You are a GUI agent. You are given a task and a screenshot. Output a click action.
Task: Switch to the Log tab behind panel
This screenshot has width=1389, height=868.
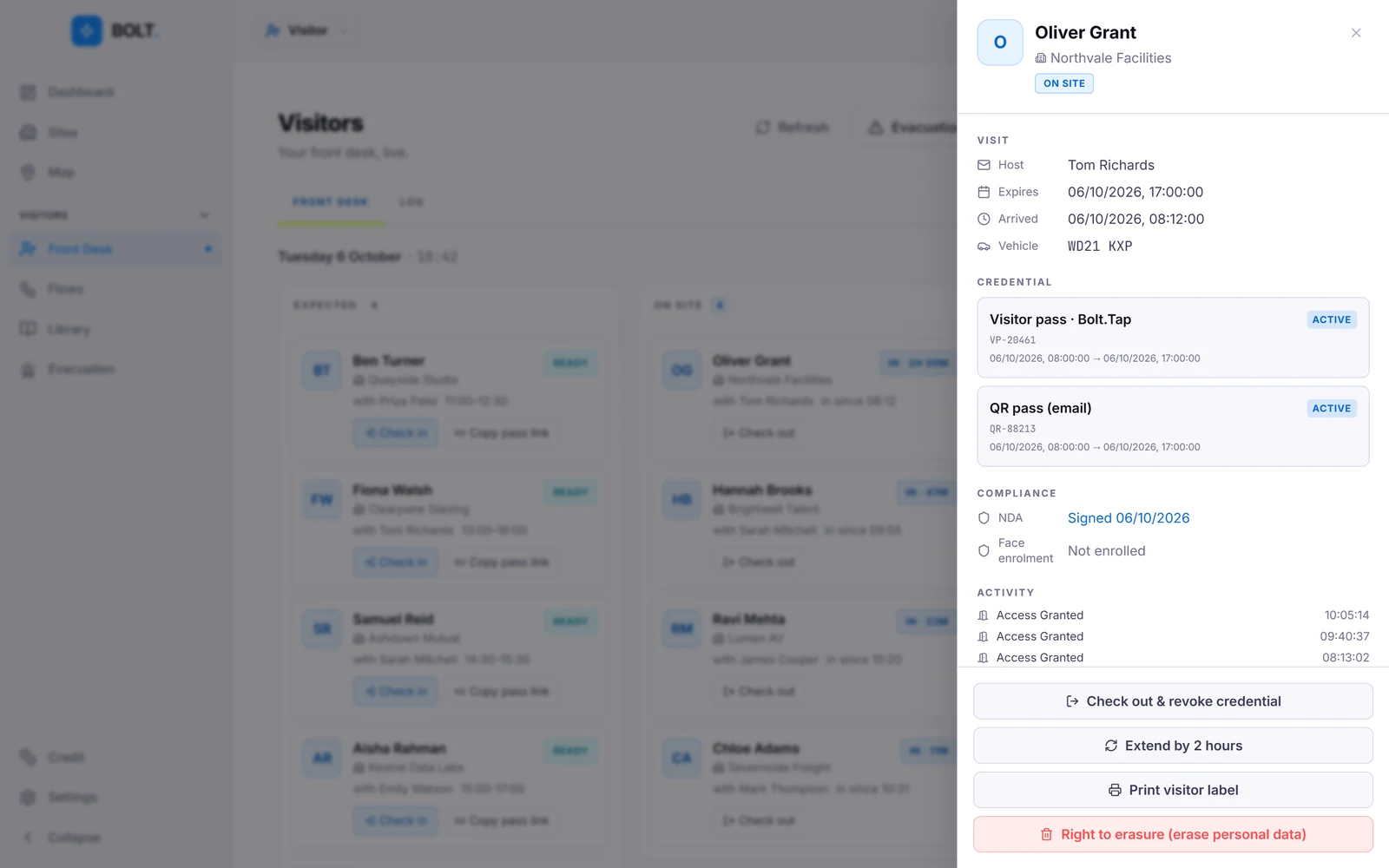411,202
